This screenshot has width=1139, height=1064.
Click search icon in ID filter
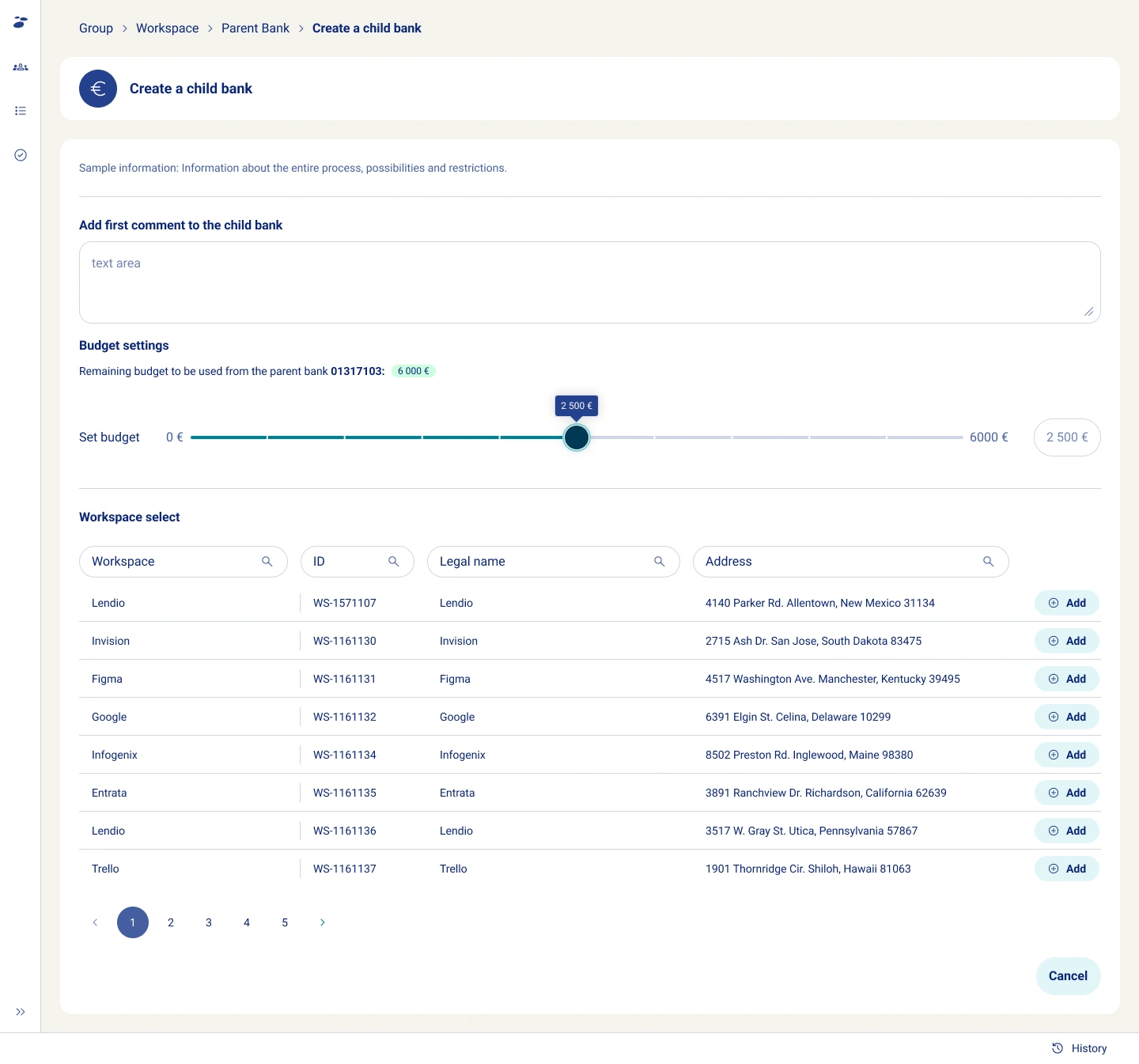click(x=394, y=562)
